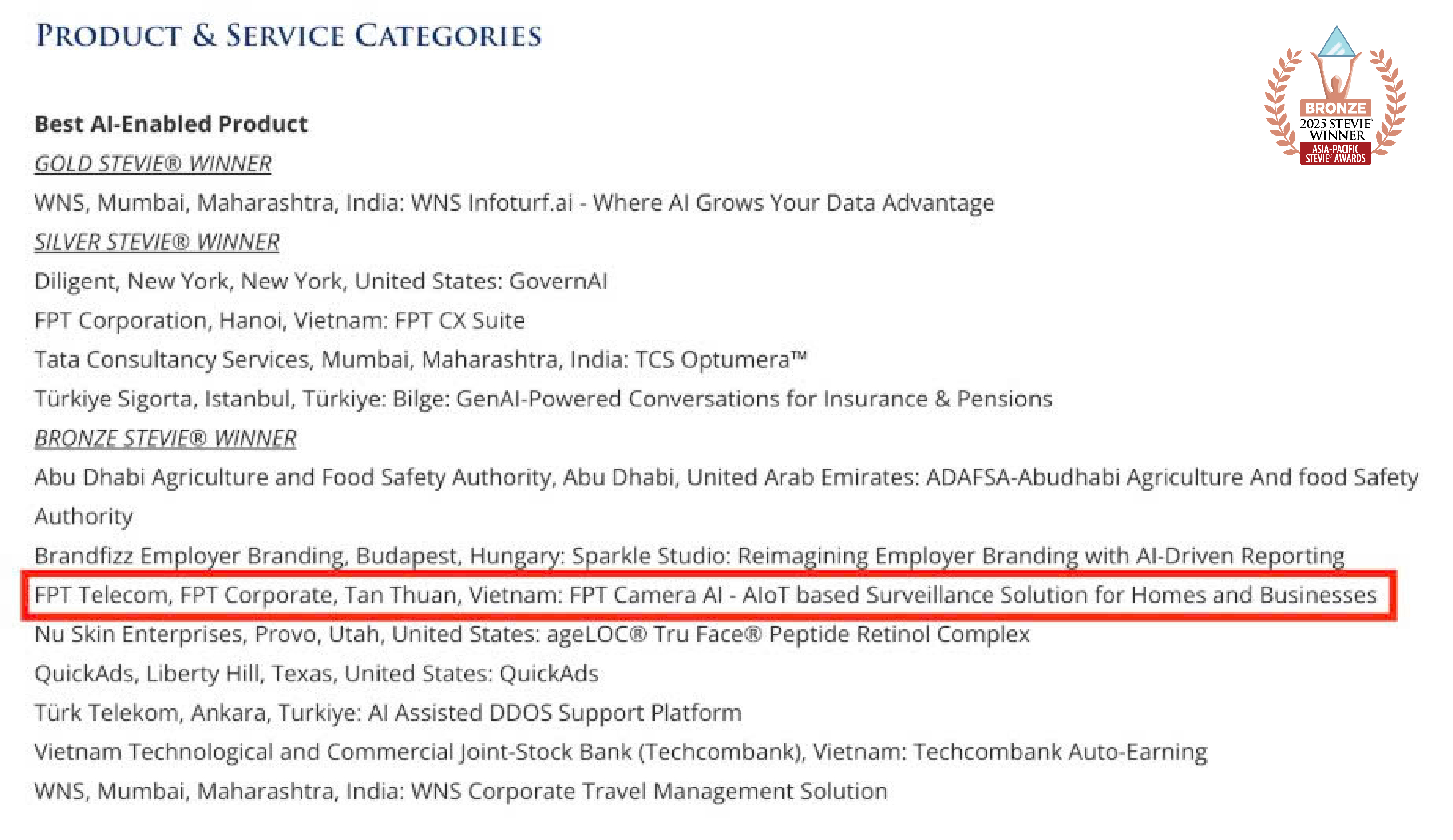The width and height of the screenshot is (1453, 840).
Task: Select the Nu Skin Enterprises ageLOC entry
Action: tap(532, 634)
